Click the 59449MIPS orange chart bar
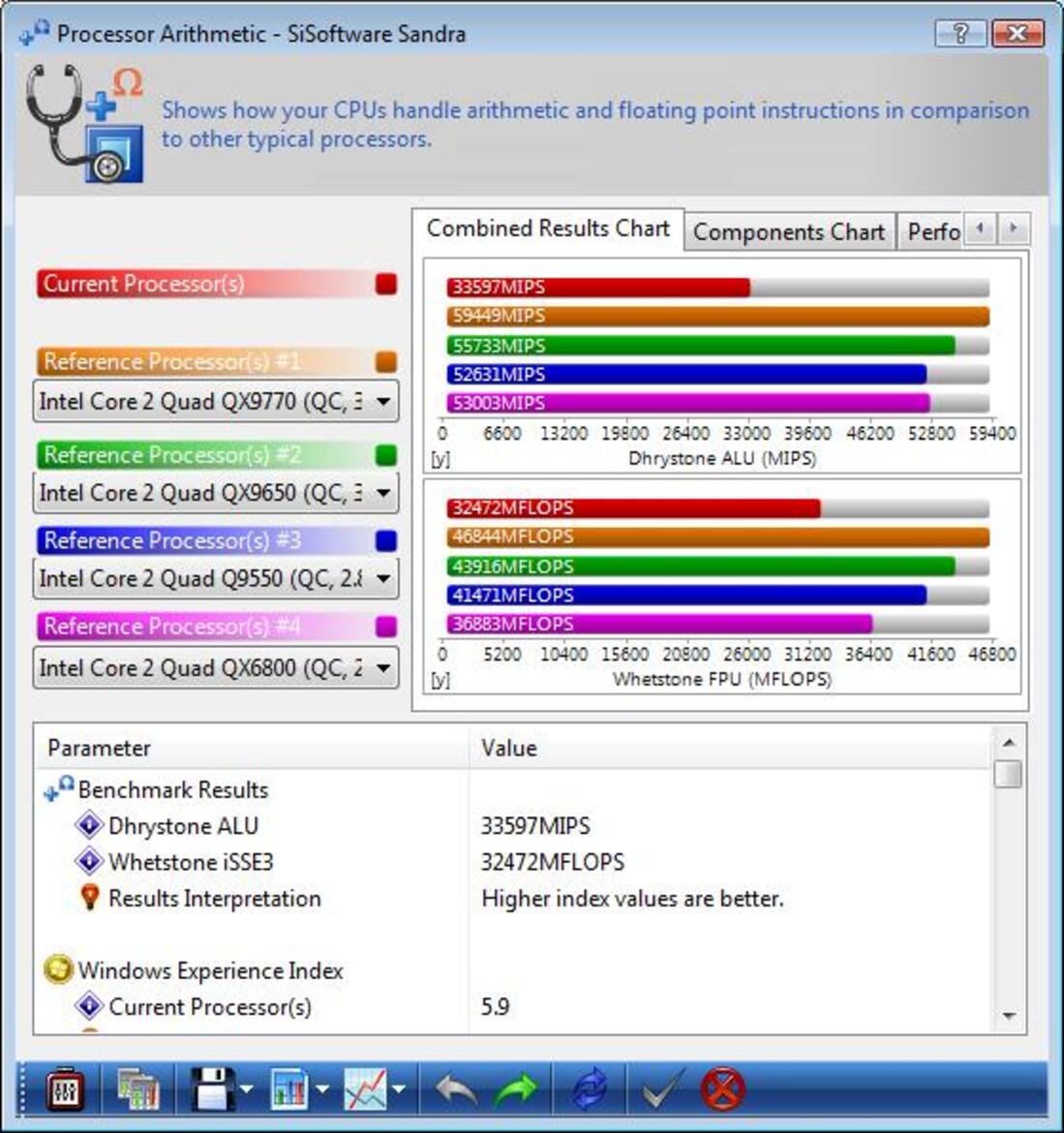Image resolution: width=1064 pixels, height=1133 pixels. 718,316
